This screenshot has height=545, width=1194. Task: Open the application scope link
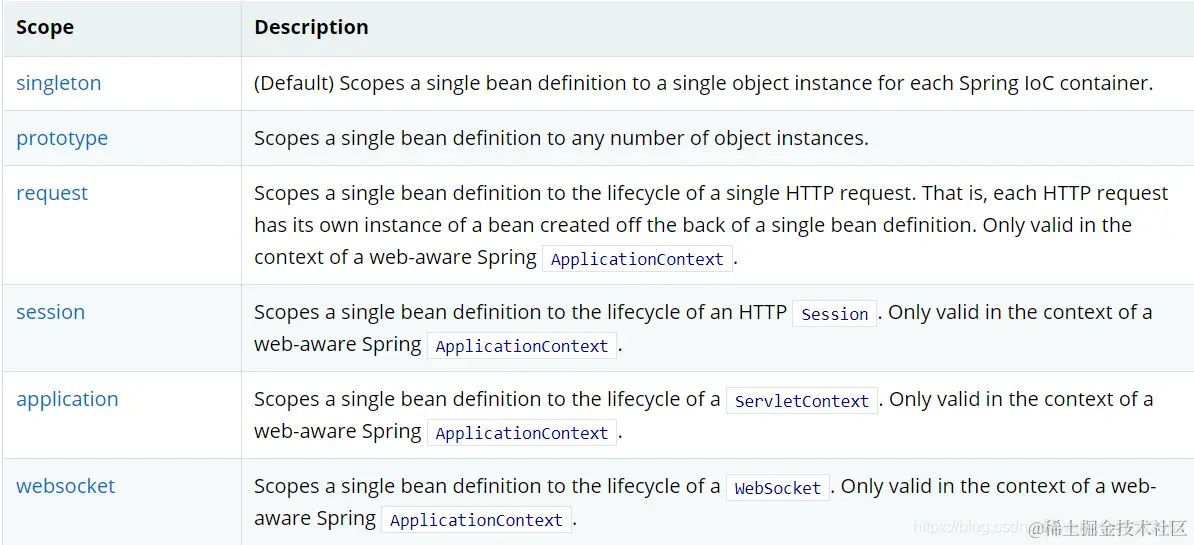pos(67,400)
